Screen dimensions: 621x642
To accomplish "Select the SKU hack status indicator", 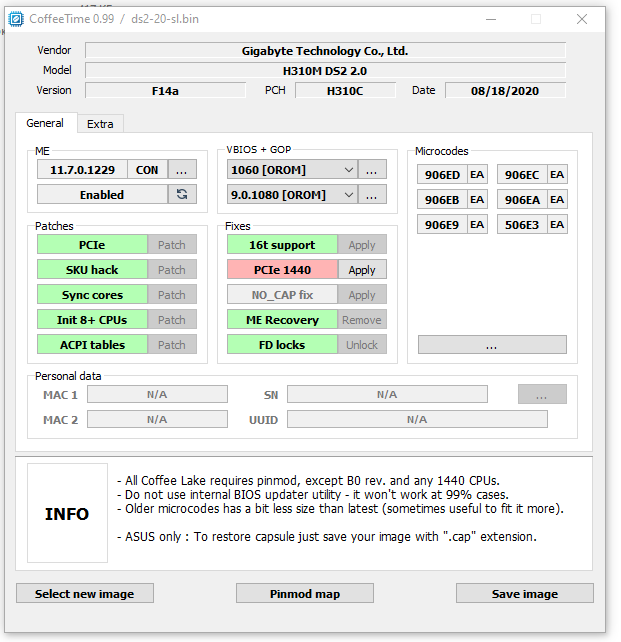I will pyautogui.click(x=92, y=269).
